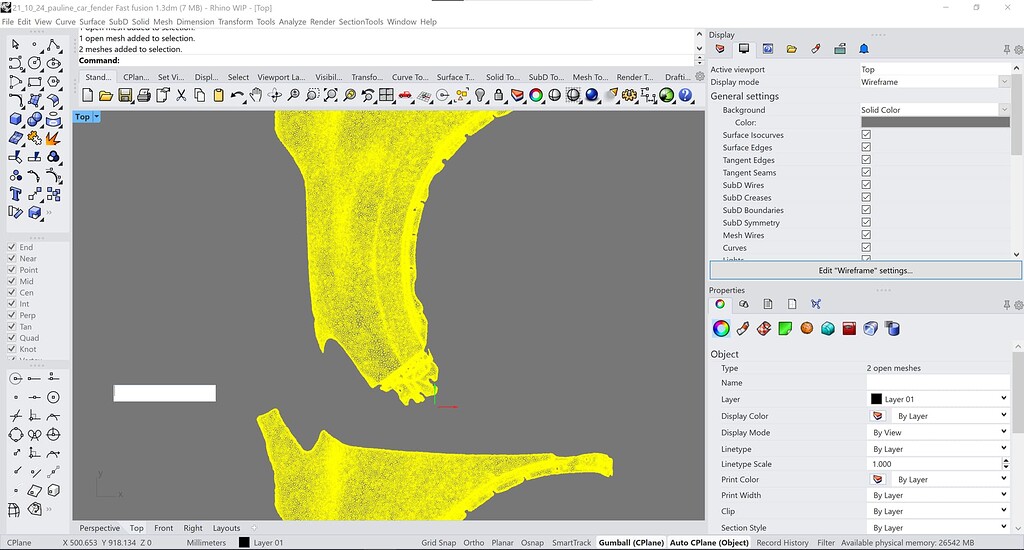
Task: Click the Undo arrow icon
Action: click(x=237, y=95)
